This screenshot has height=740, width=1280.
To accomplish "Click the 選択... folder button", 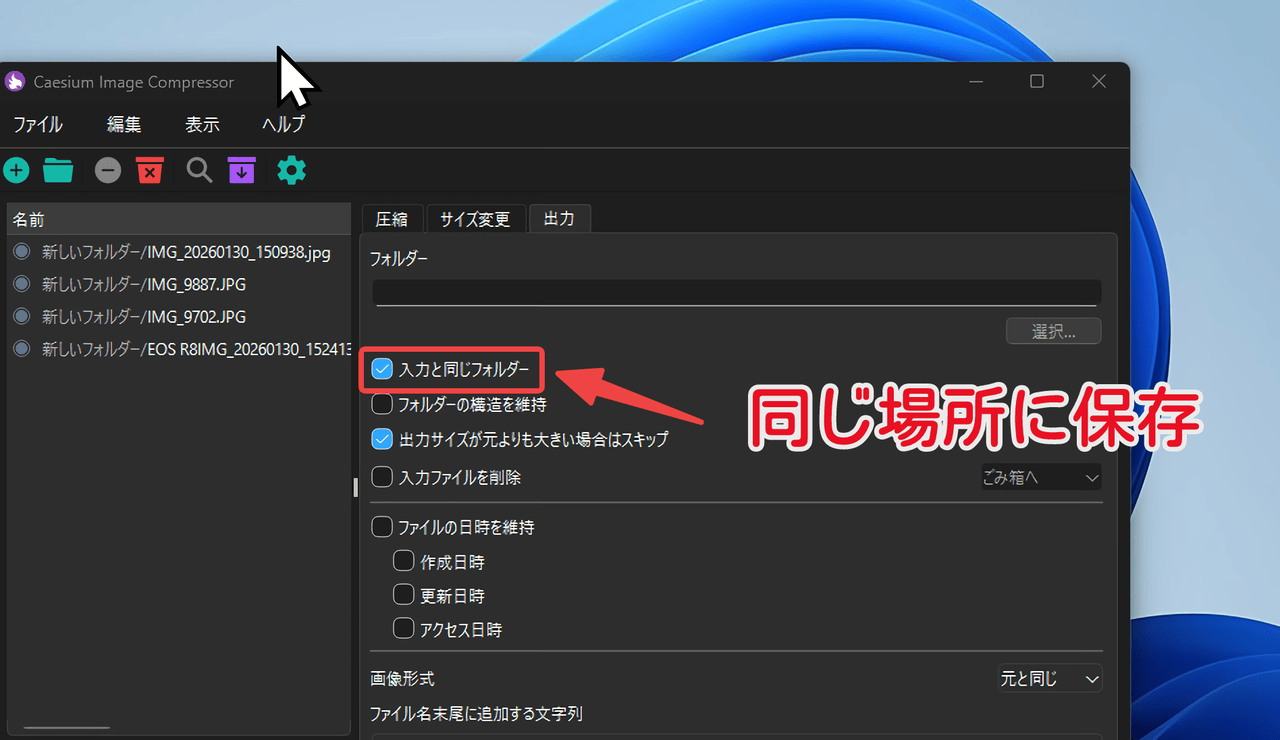I will pos(1053,331).
